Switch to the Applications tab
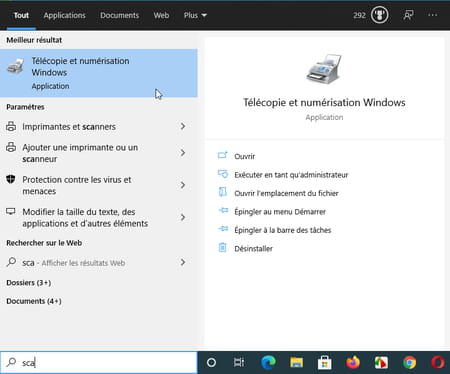Screen dimensions: 450x374 coord(64,15)
